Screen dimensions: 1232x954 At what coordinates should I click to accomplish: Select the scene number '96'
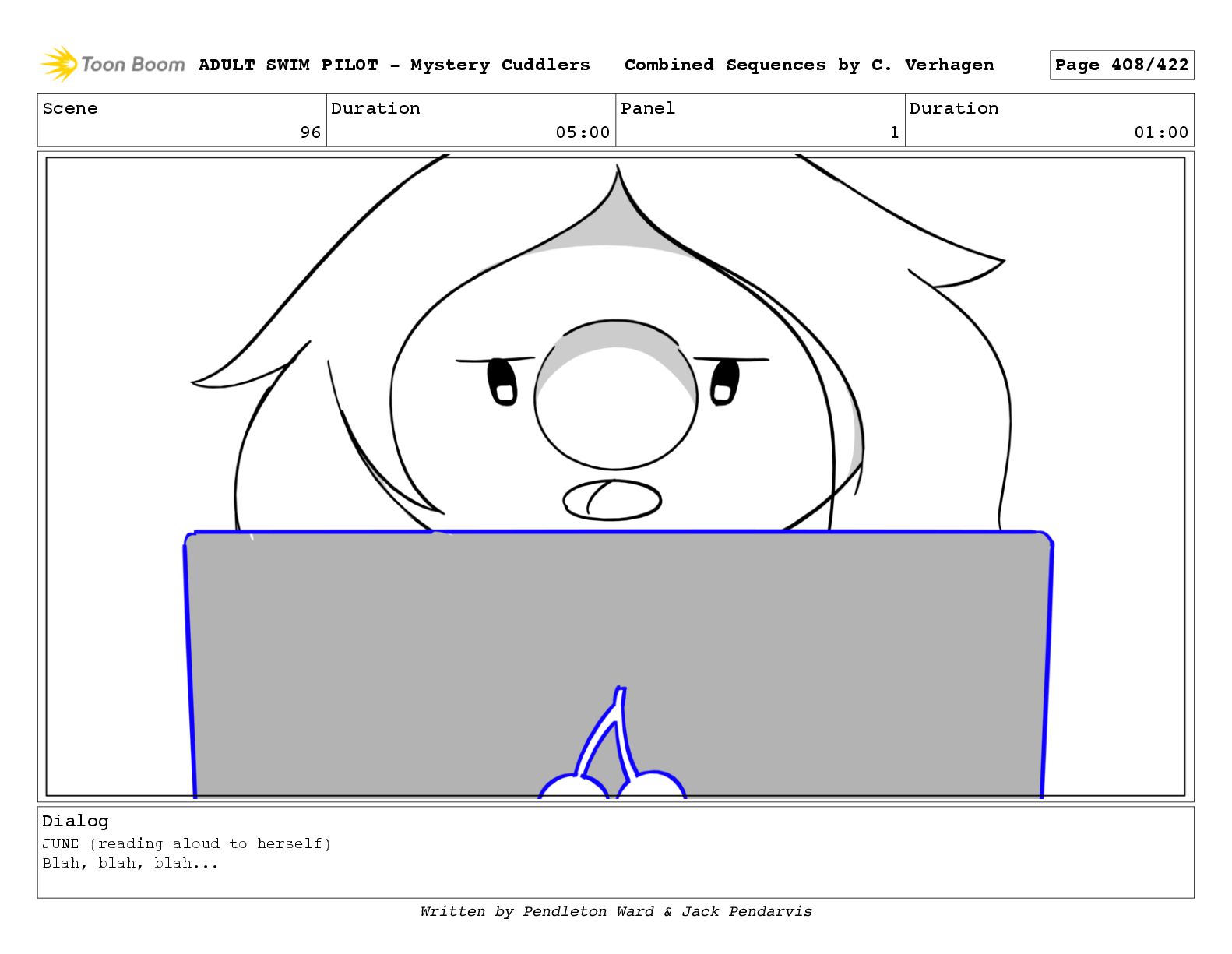tap(311, 132)
